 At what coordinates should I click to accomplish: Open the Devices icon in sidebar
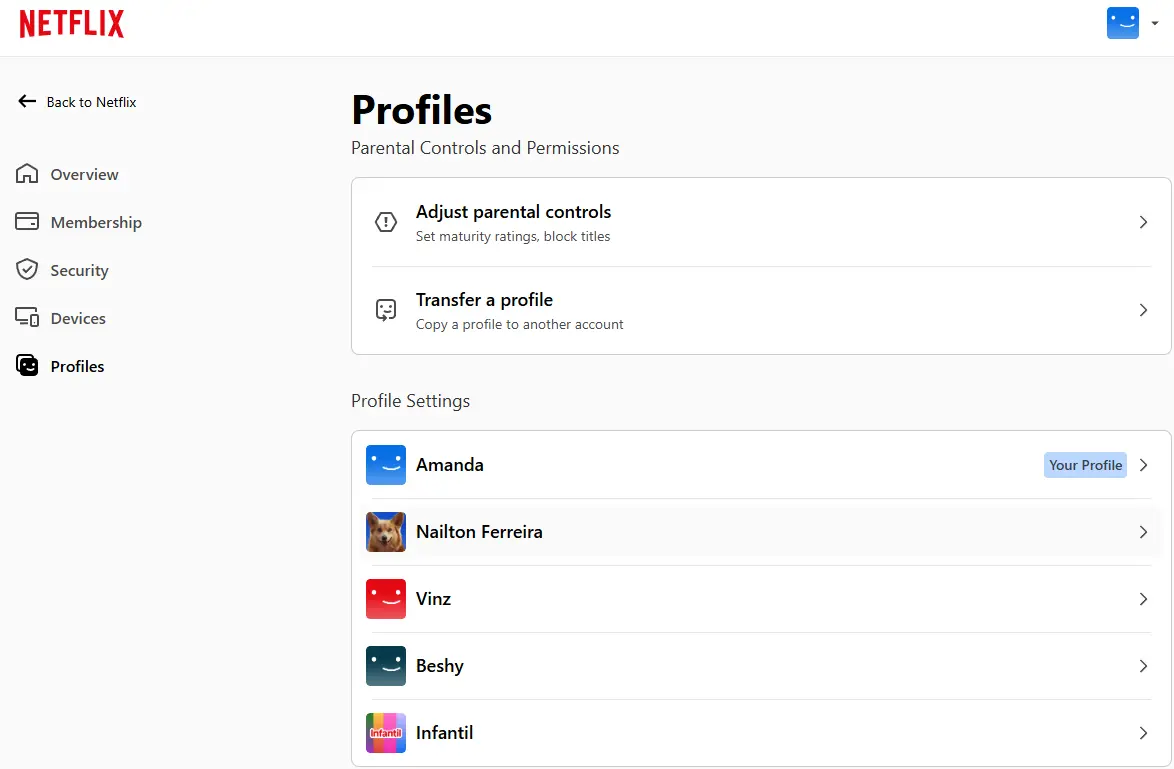(27, 317)
